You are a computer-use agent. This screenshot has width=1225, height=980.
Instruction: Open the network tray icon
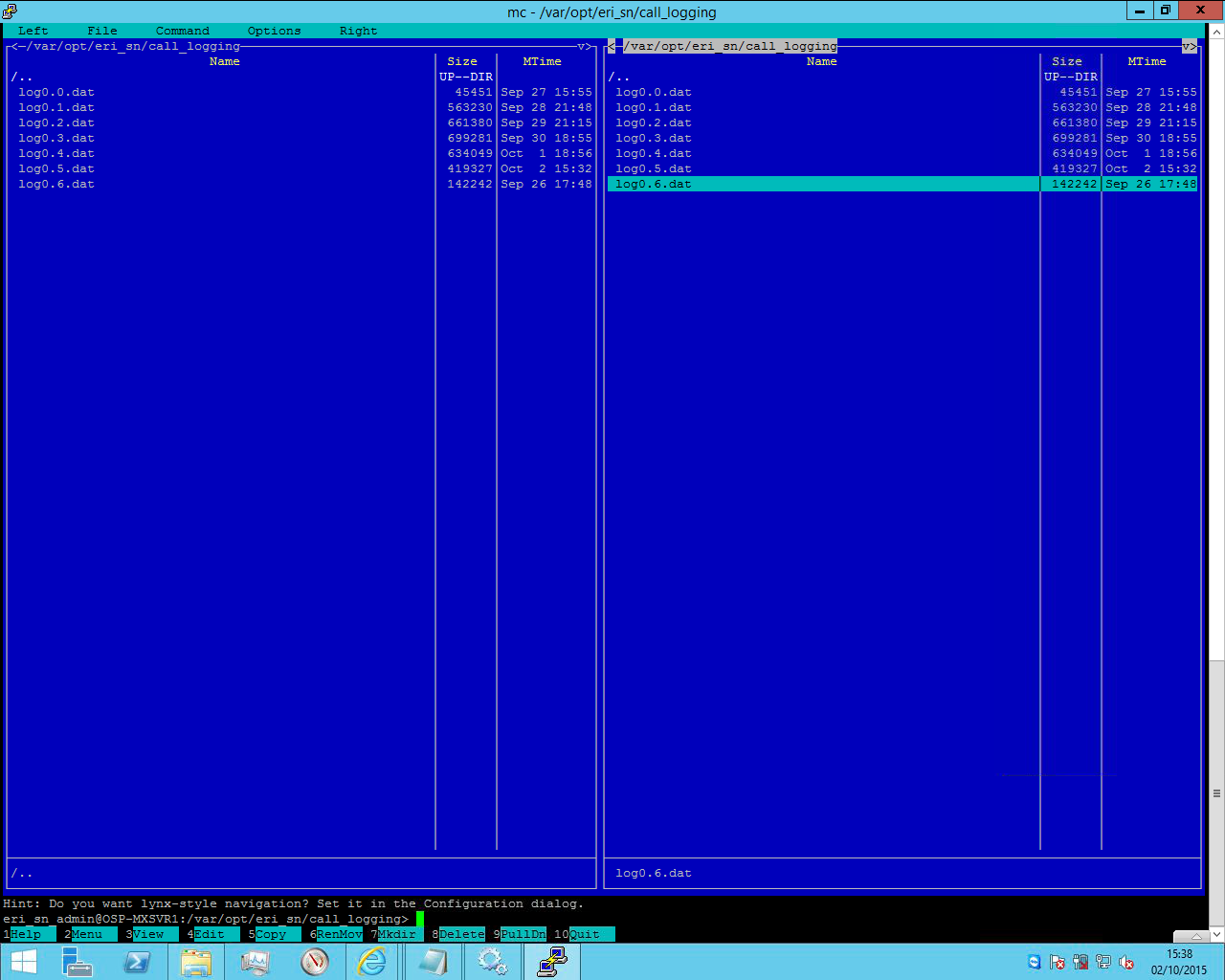(x=1103, y=962)
